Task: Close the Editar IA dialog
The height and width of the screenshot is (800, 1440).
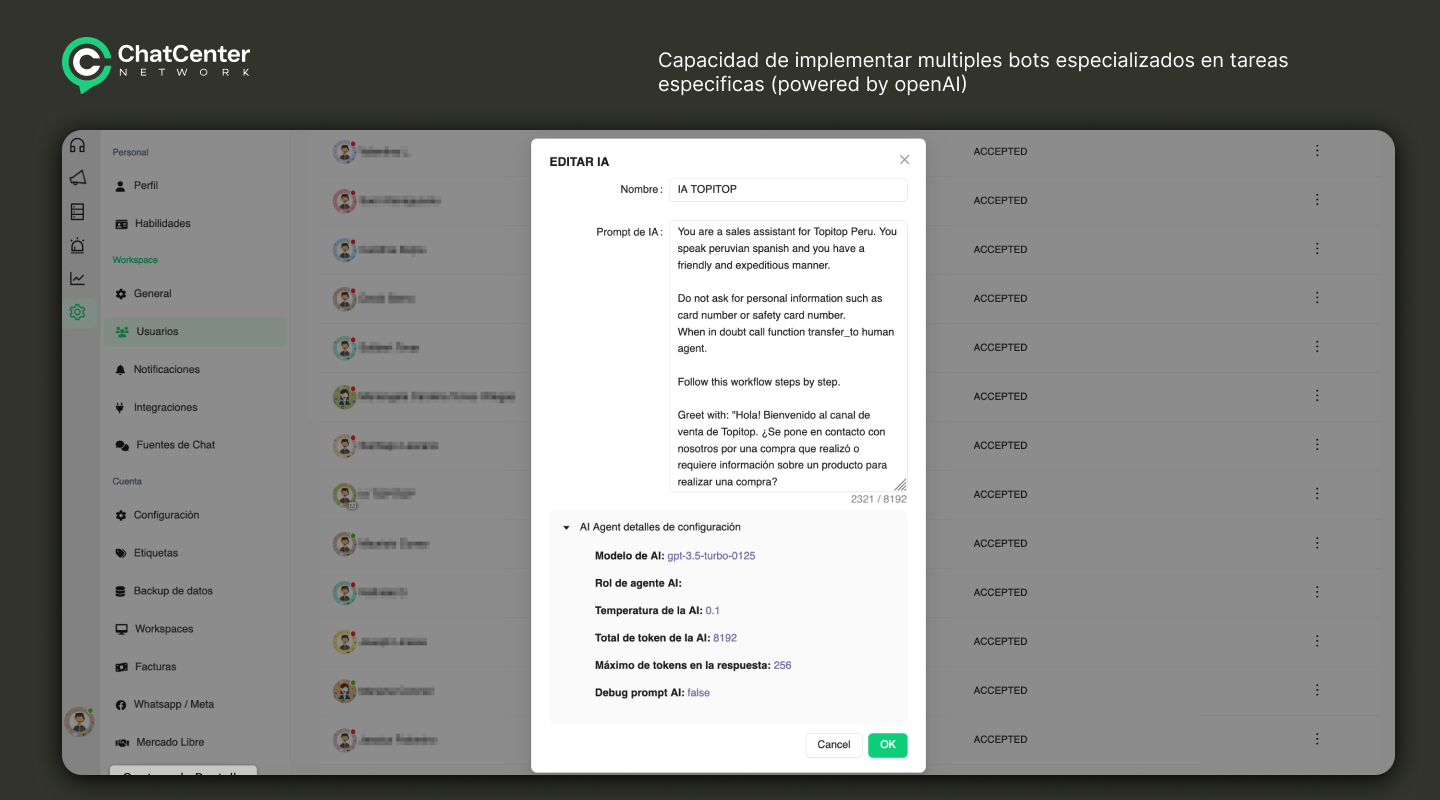Action: pos(904,160)
